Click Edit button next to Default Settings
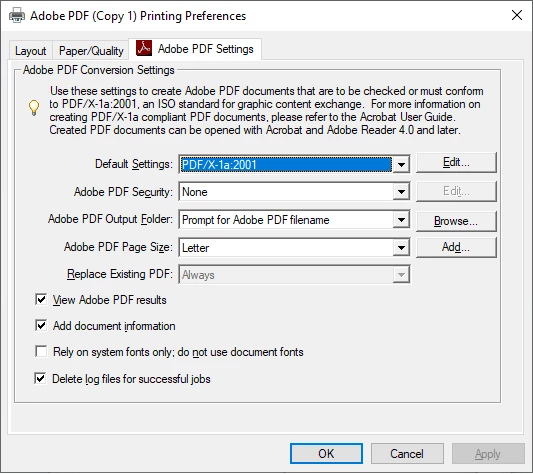 click(x=456, y=163)
